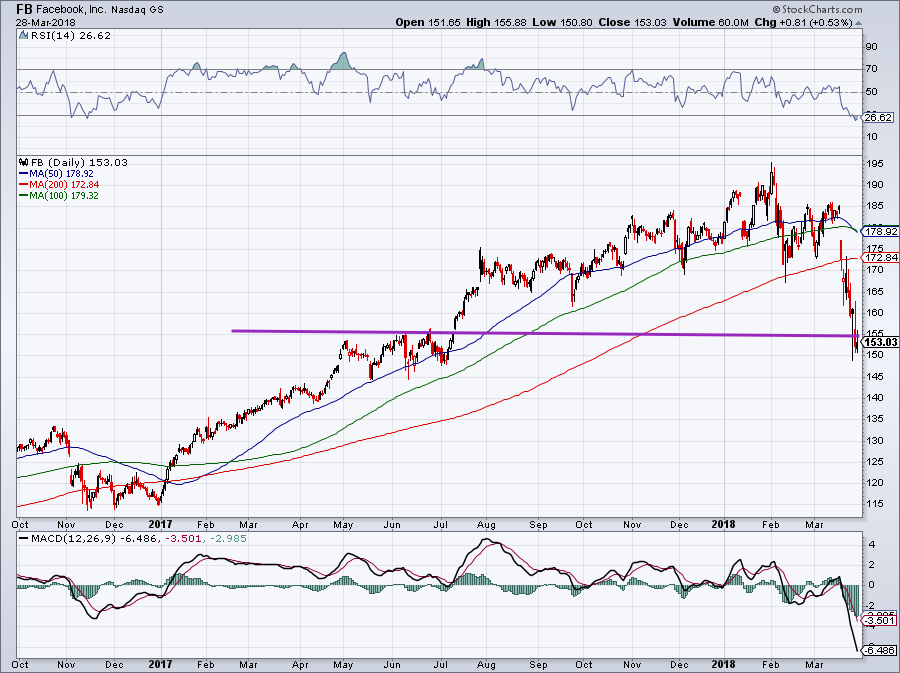Click the MA(50) 178.92 legend entry
This screenshot has height=673, width=900.
click(x=56, y=174)
